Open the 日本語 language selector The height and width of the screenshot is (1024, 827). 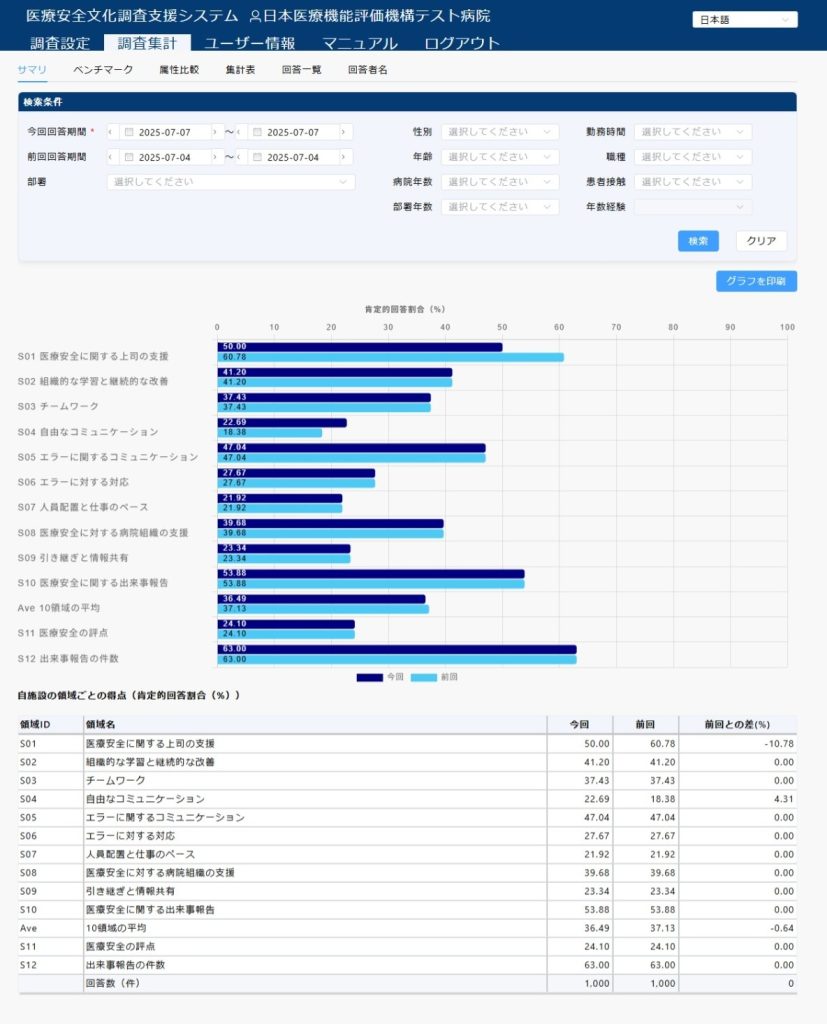coord(744,20)
